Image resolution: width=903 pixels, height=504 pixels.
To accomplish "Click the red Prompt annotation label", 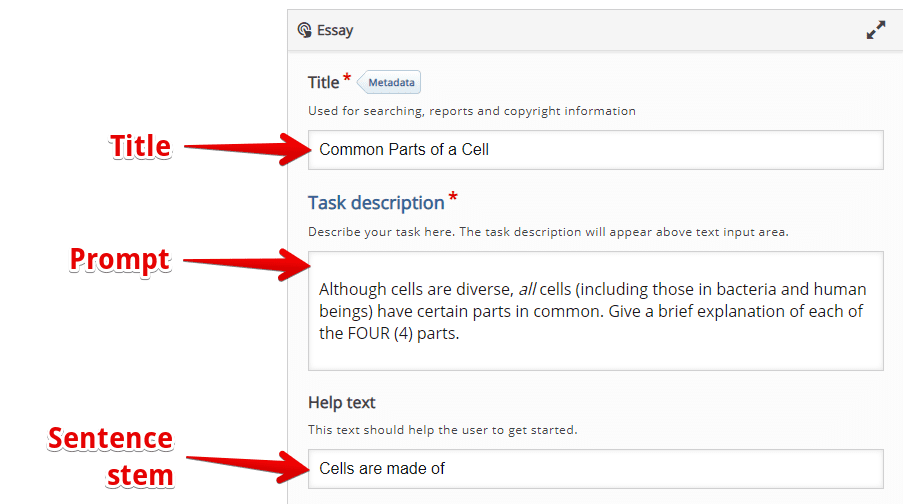I will pyautogui.click(x=120, y=260).
